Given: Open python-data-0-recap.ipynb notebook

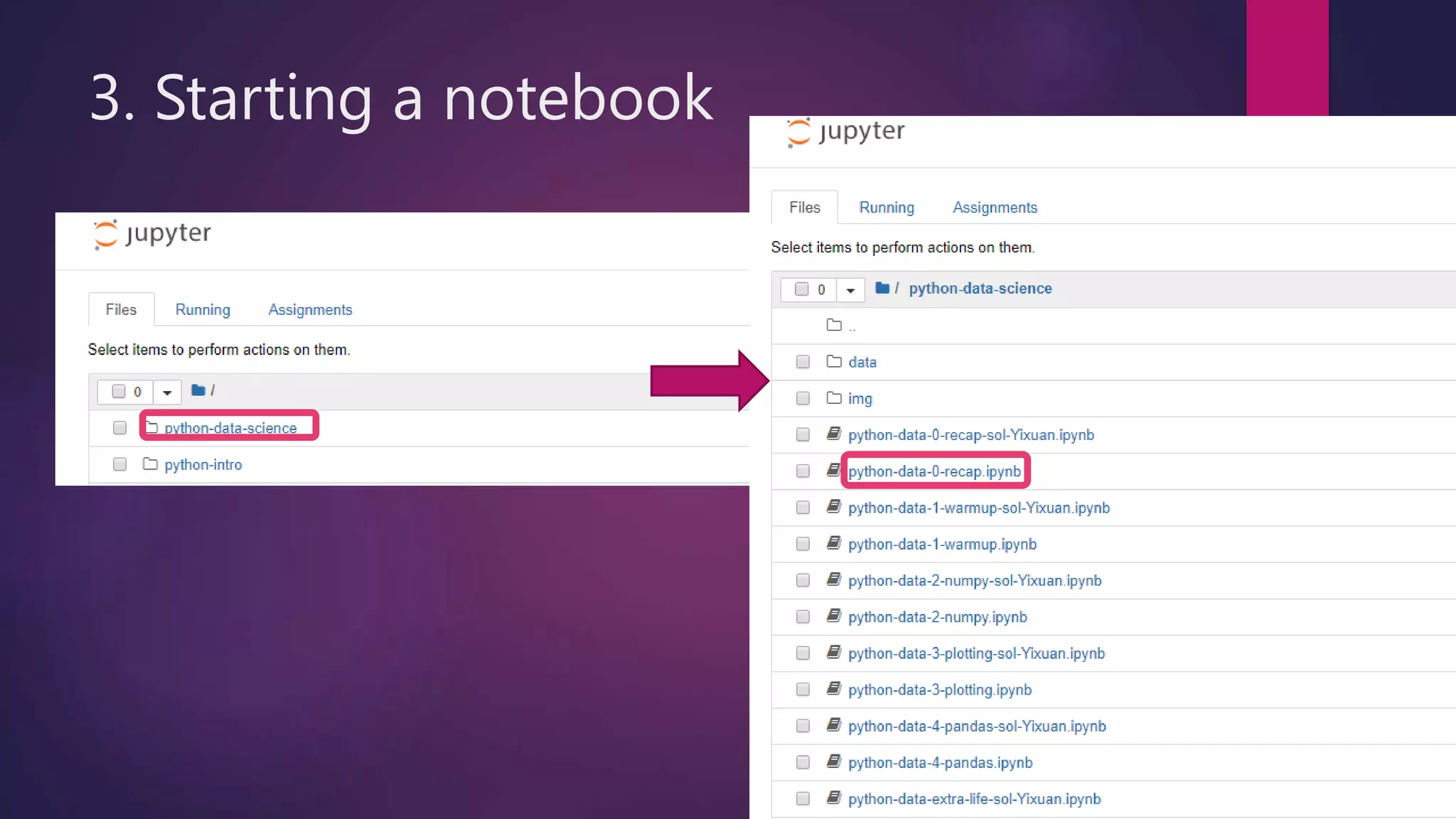Looking at the screenshot, I should click(x=934, y=471).
